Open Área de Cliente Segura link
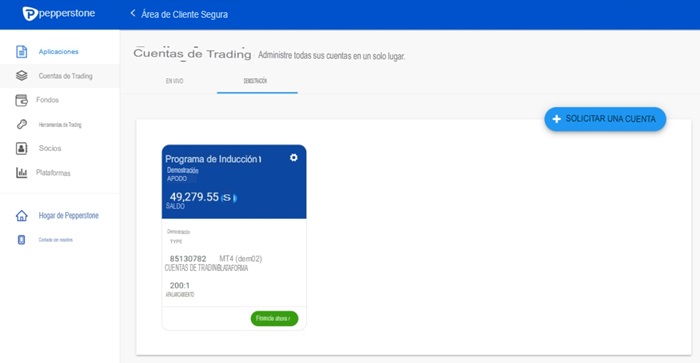Viewport: 700px width, 363px height. [x=184, y=14]
